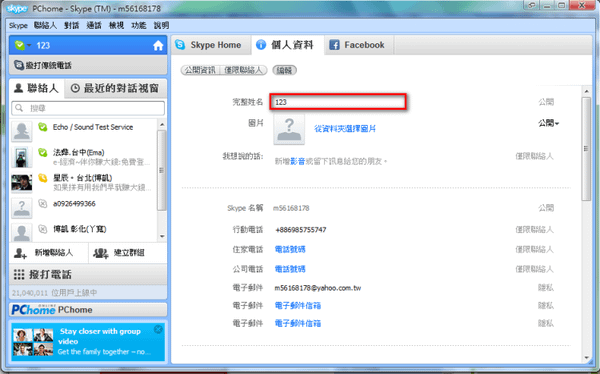Select contact 博凱 彰化(丫寬)

coord(83,232)
